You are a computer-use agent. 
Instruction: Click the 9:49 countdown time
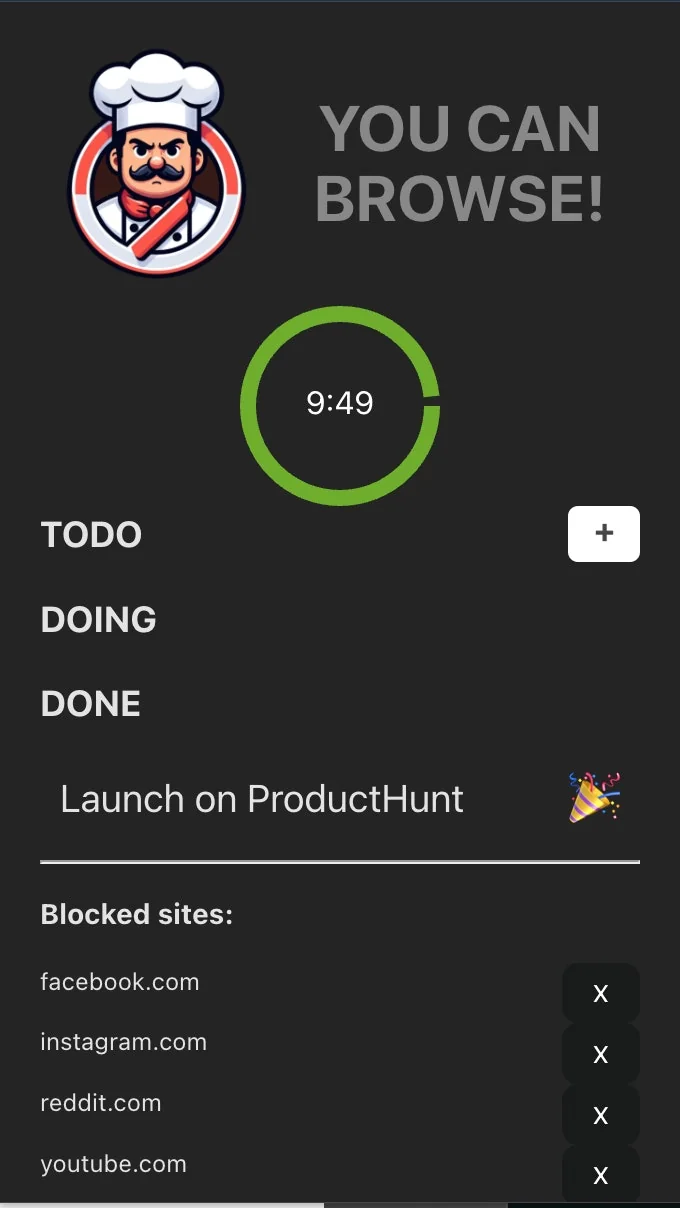click(x=340, y=403)
